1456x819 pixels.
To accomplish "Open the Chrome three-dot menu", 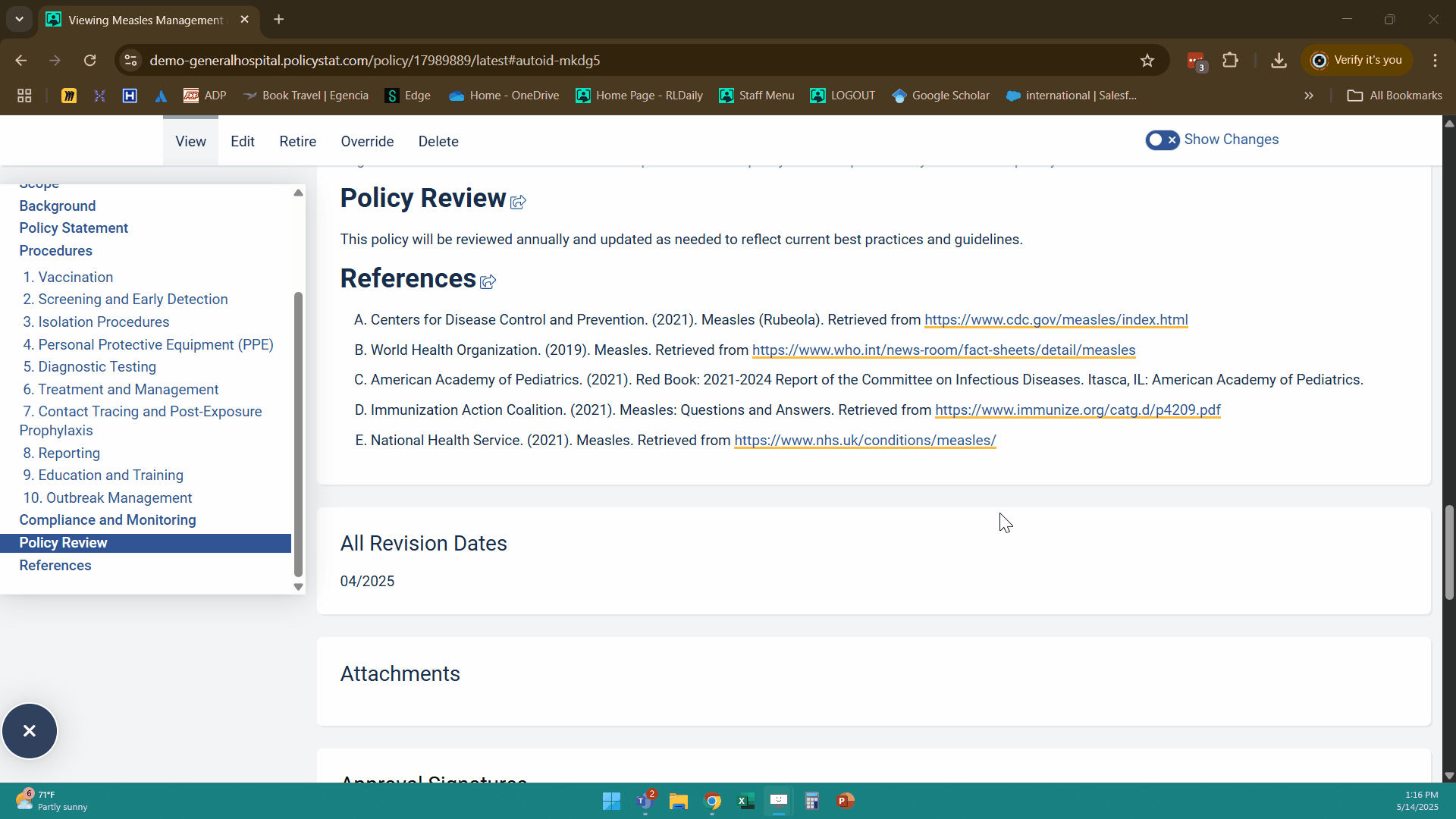I will click(x=1435, y=61).
